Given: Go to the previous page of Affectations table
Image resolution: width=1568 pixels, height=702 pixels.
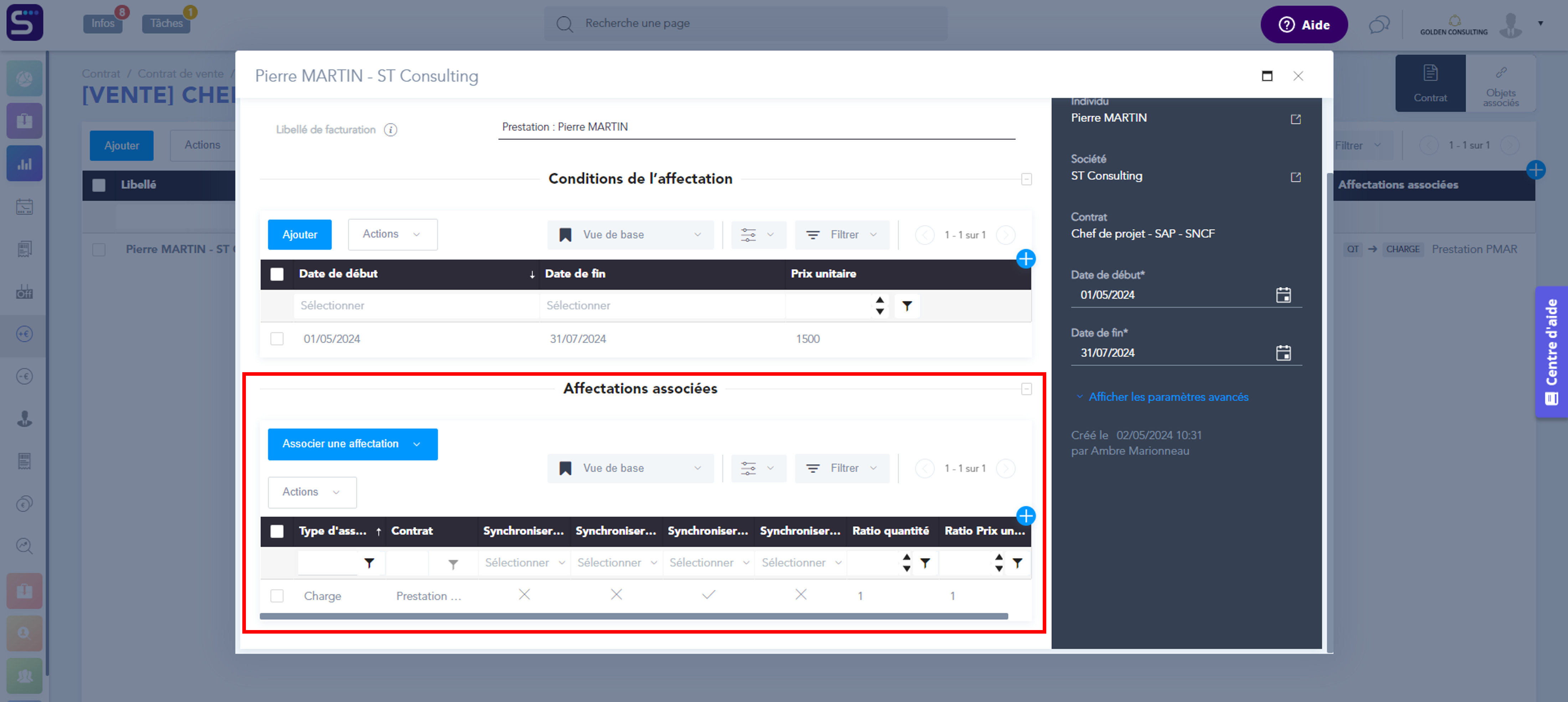Looking at the screenshot, I should pyautogui.click(x=925, y=468).
